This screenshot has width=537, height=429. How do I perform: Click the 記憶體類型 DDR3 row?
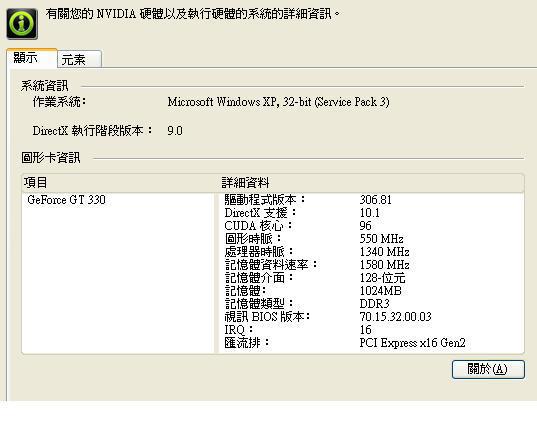(x=372, y=304)
